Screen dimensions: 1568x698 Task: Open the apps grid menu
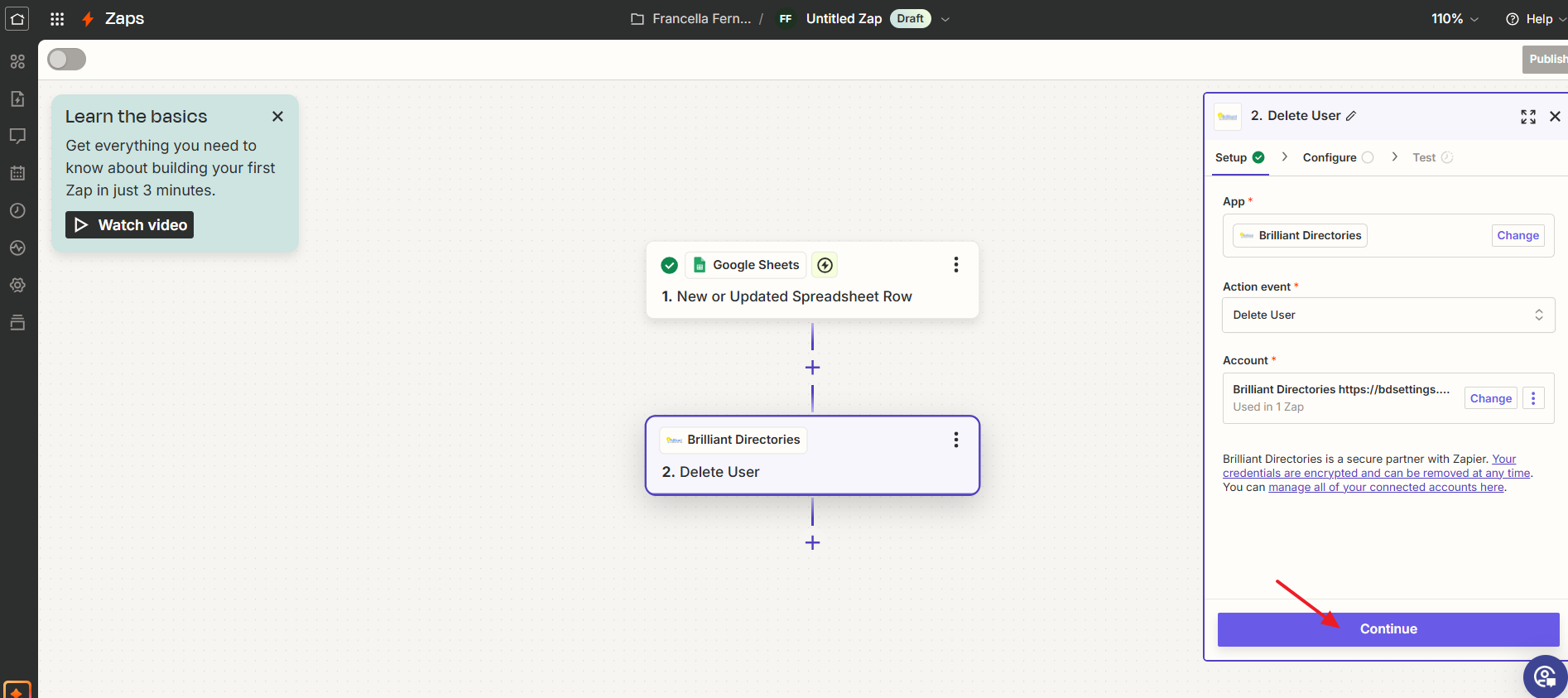point(57,18)
